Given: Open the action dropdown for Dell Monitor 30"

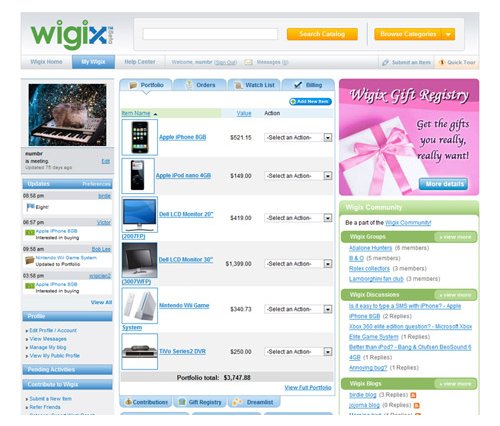Looking at the screenshot, I should coord(298,264).
